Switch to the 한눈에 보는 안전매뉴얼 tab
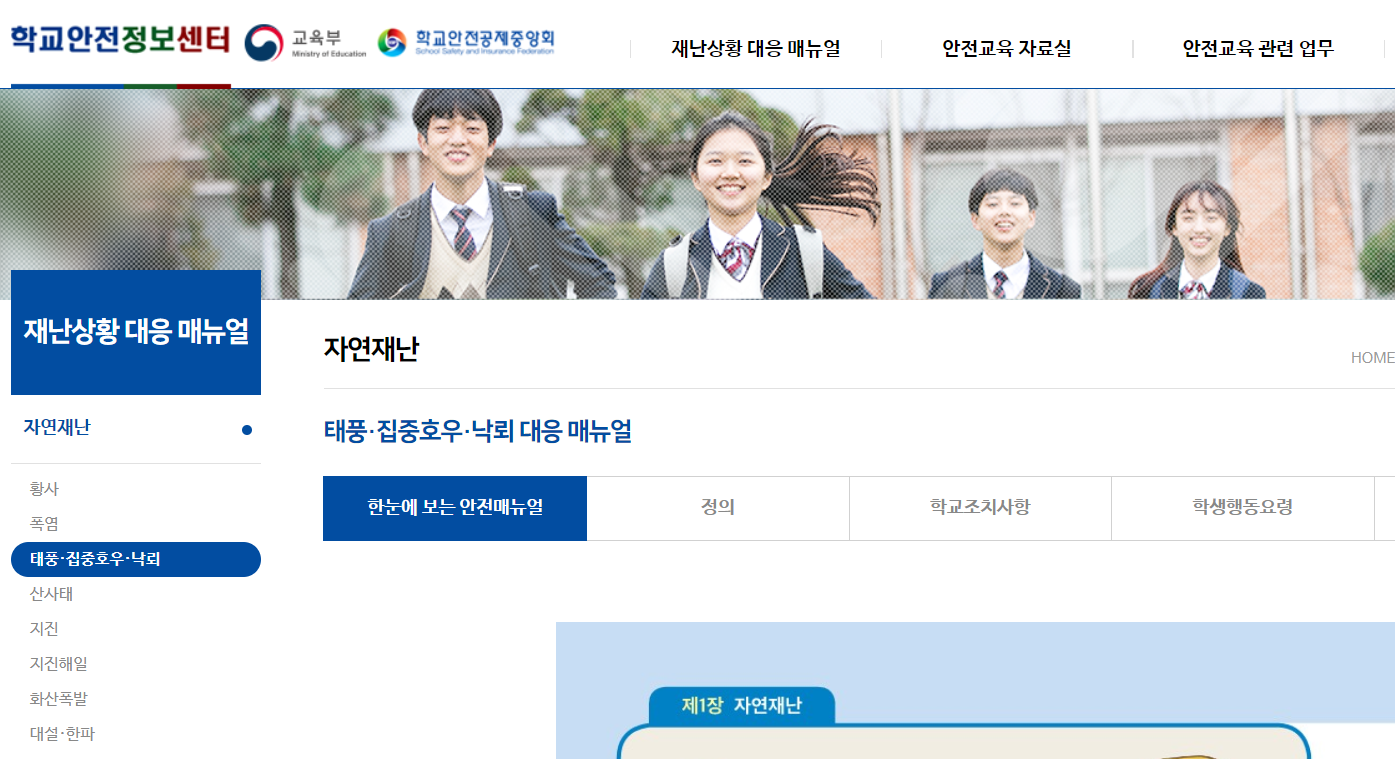1395x759 pixels. click(x=455, y=508)
